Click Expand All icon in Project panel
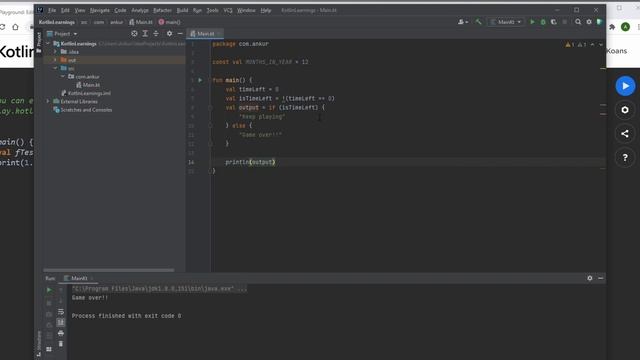The image size is (640, 360). (145, 33)
